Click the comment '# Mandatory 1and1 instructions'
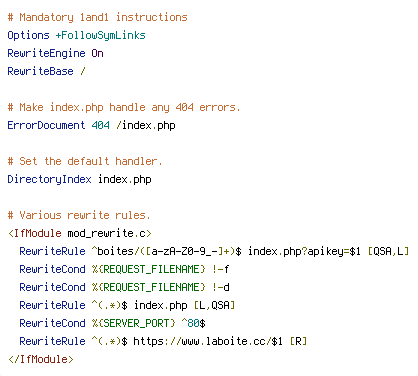The width and height of the screenshot is (418, 376). (x=97, y=17)
